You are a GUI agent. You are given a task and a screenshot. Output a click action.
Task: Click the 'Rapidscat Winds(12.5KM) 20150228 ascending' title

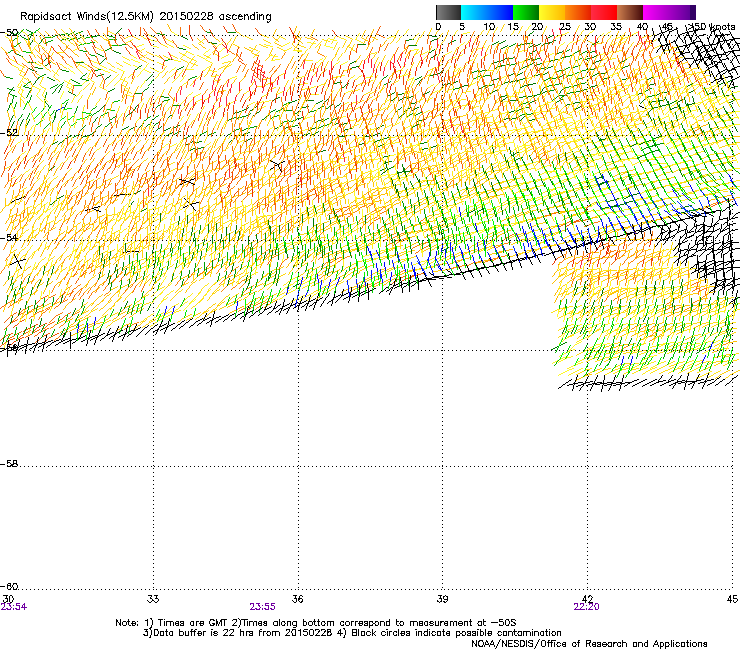(146, 17)
